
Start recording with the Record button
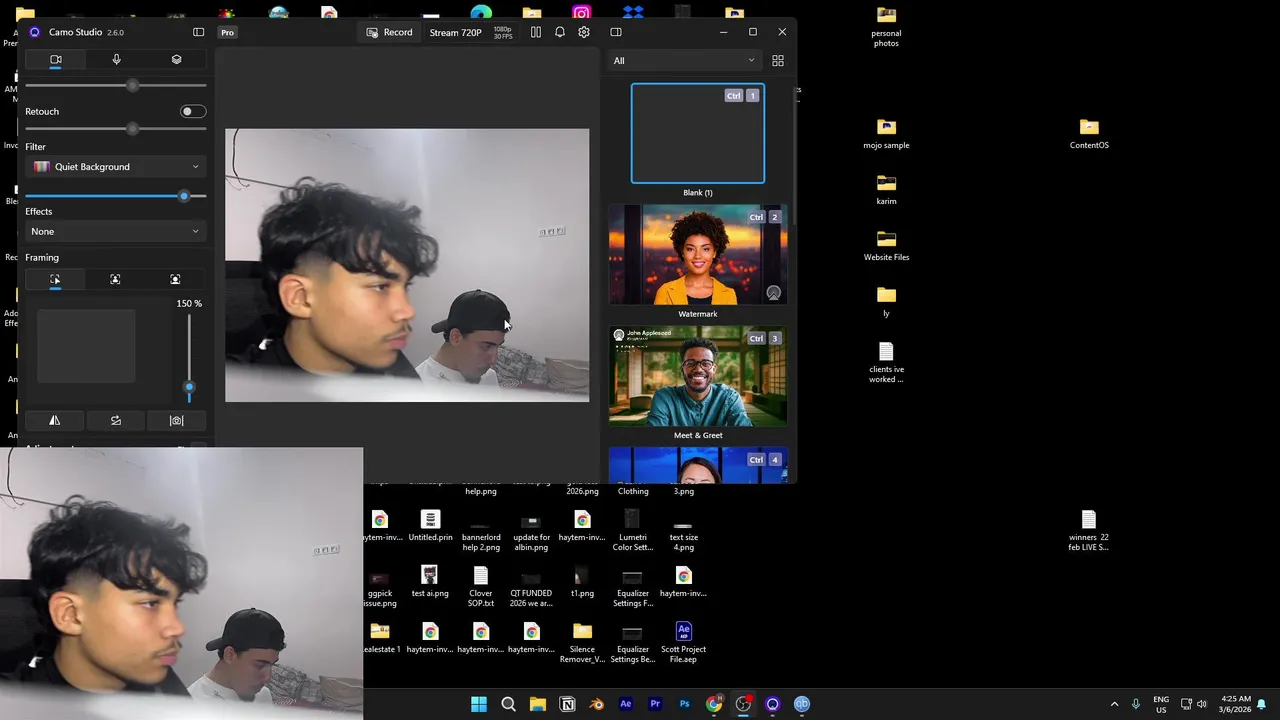tap(389, 32)
